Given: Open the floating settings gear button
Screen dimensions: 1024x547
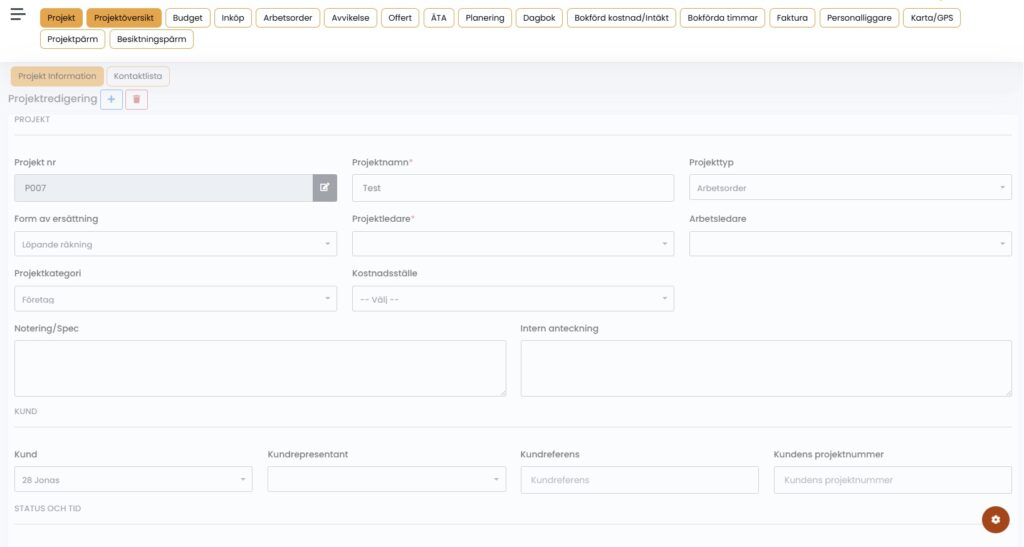Looking at the screenshot, I should pyautogui.click(x=995, y=519).
